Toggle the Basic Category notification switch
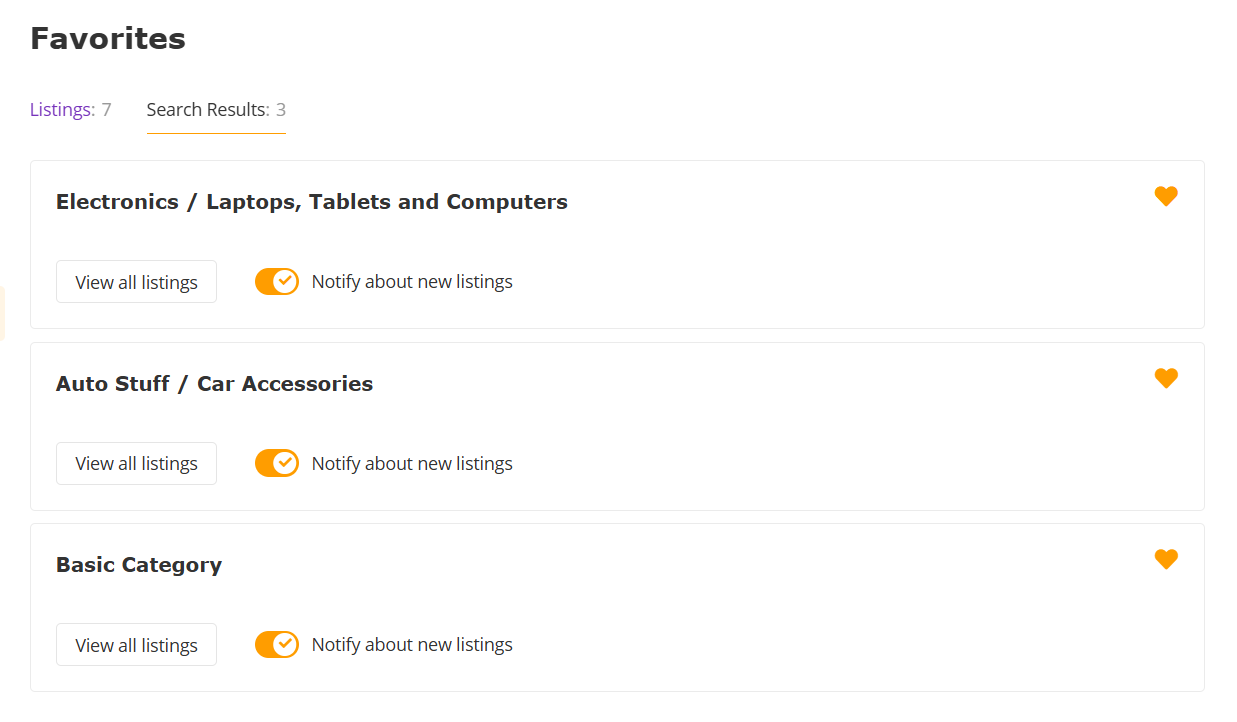 (277, 645)
